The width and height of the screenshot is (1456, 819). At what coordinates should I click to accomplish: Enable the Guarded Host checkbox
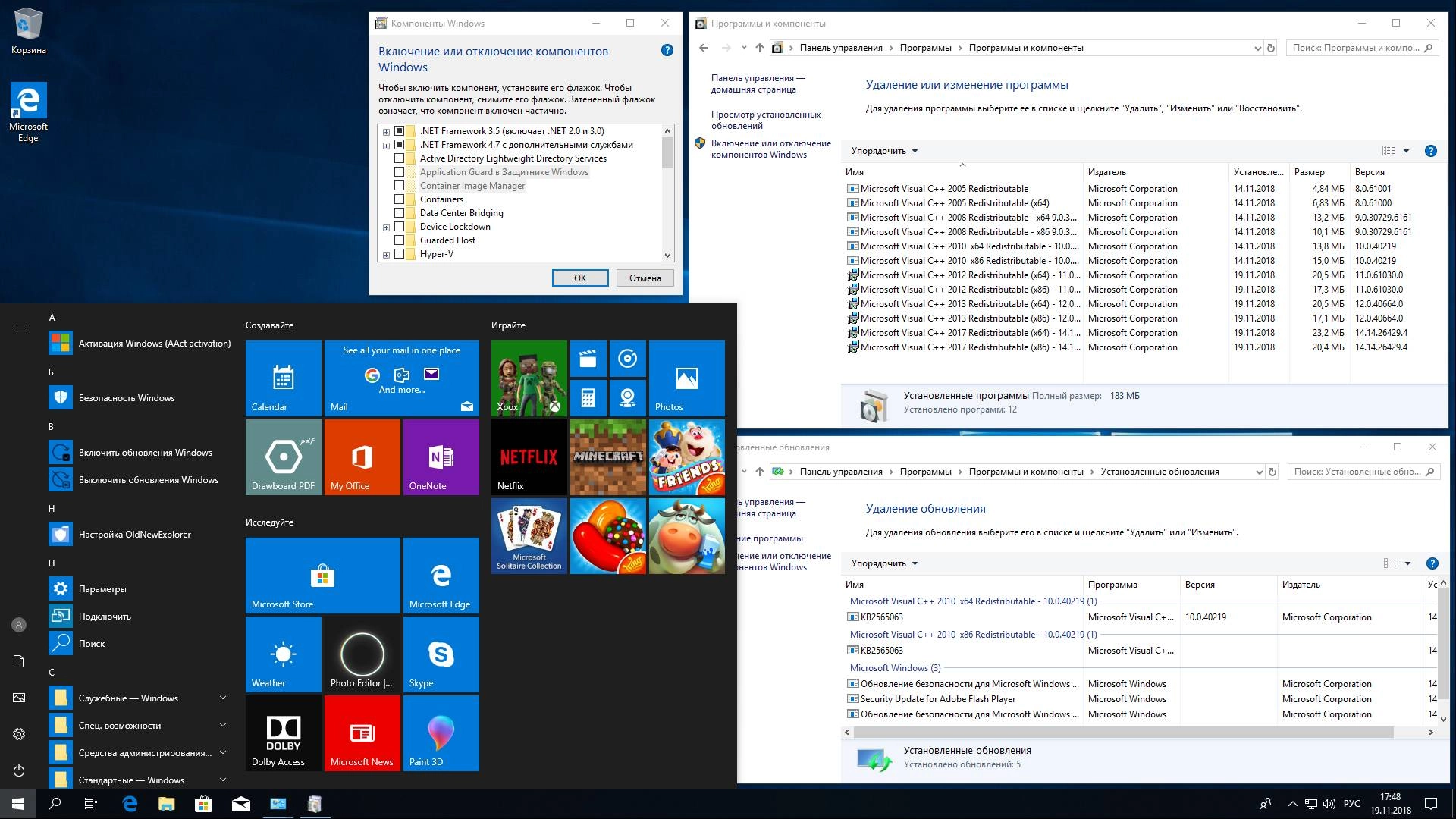(400, 240)
